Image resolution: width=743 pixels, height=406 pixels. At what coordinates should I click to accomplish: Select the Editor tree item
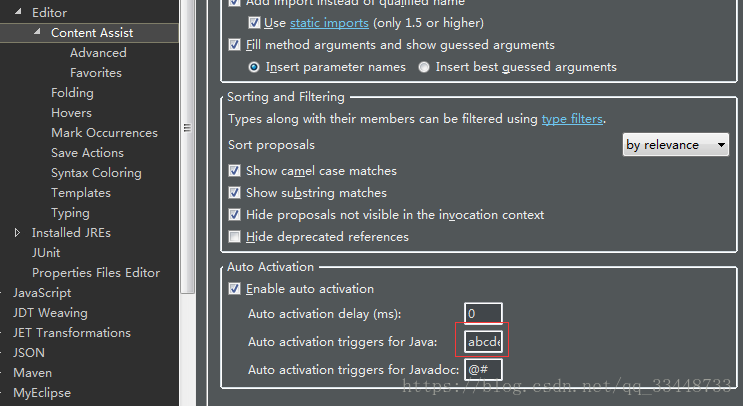point(49,13)
